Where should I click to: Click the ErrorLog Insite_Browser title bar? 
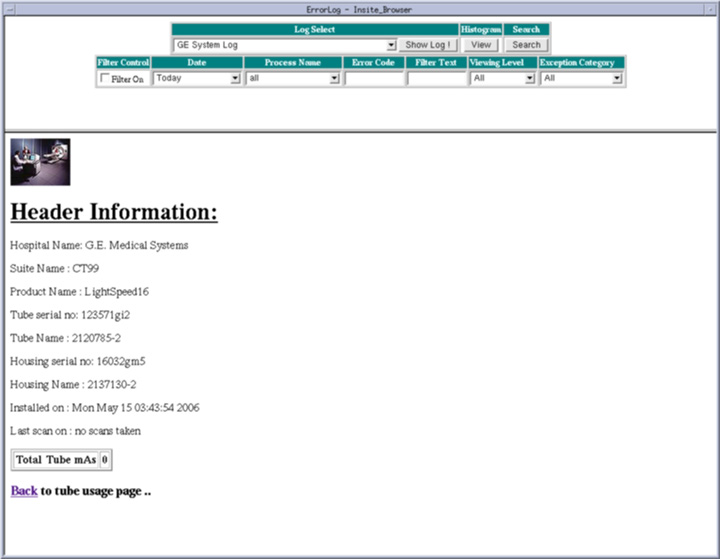359,9
